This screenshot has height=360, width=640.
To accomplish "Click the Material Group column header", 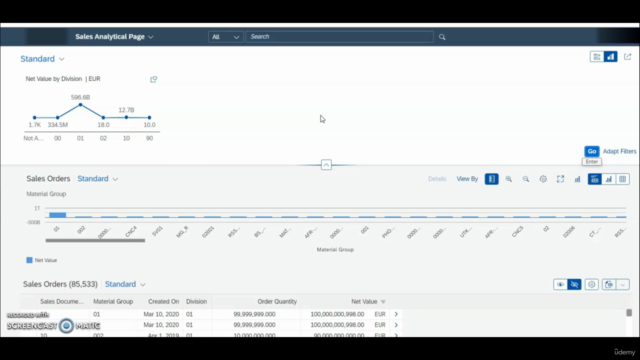I will (113, 302).
